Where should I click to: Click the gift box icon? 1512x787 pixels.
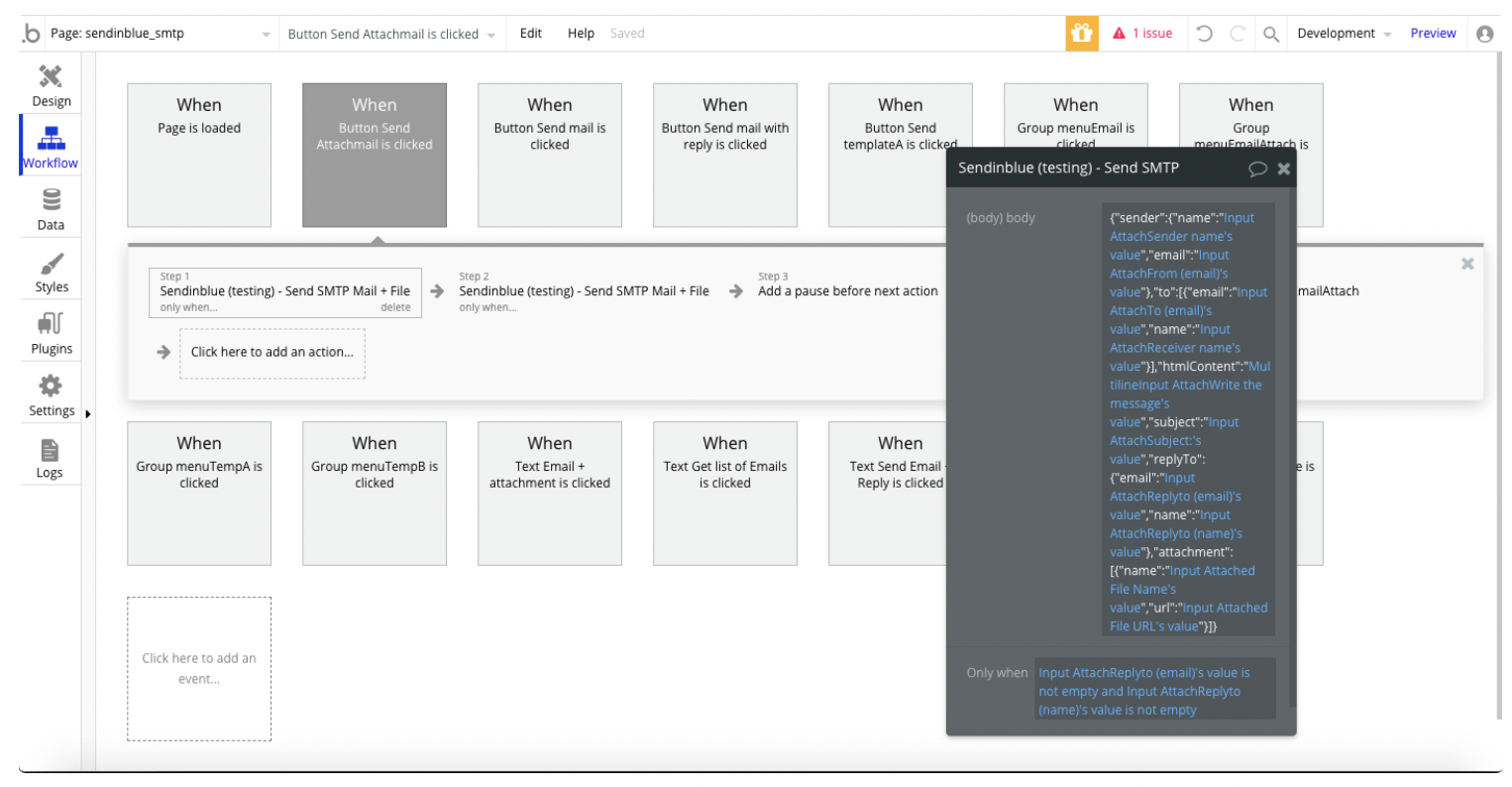[1082, 33]
